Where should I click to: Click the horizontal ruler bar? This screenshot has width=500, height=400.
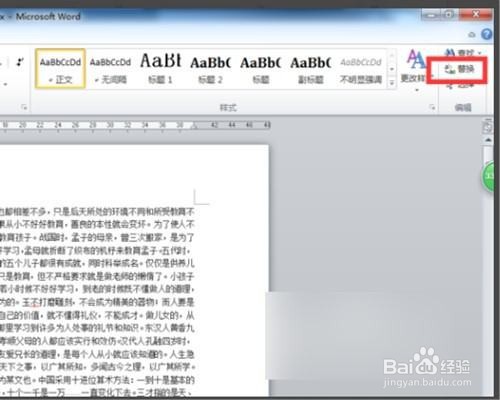pos(135,125)
